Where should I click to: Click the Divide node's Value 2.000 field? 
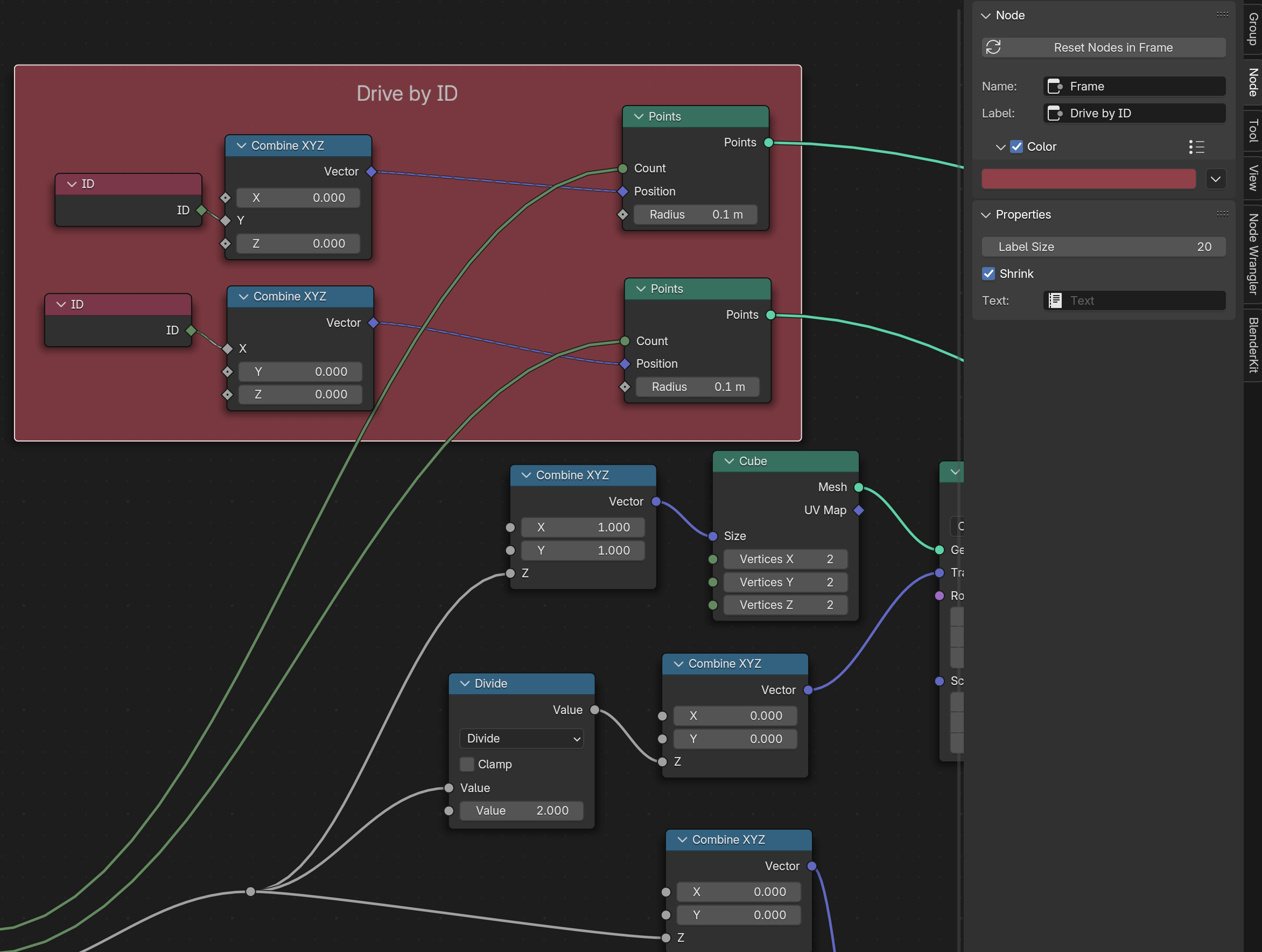point(522,810)
